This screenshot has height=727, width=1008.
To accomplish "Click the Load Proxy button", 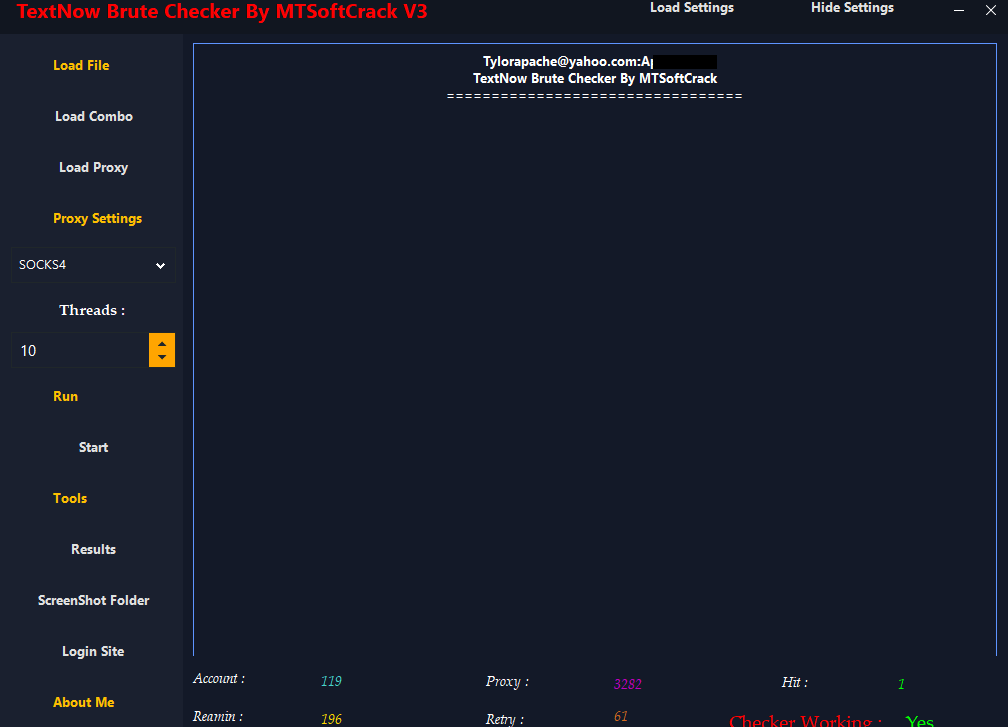I will point(93,167).
